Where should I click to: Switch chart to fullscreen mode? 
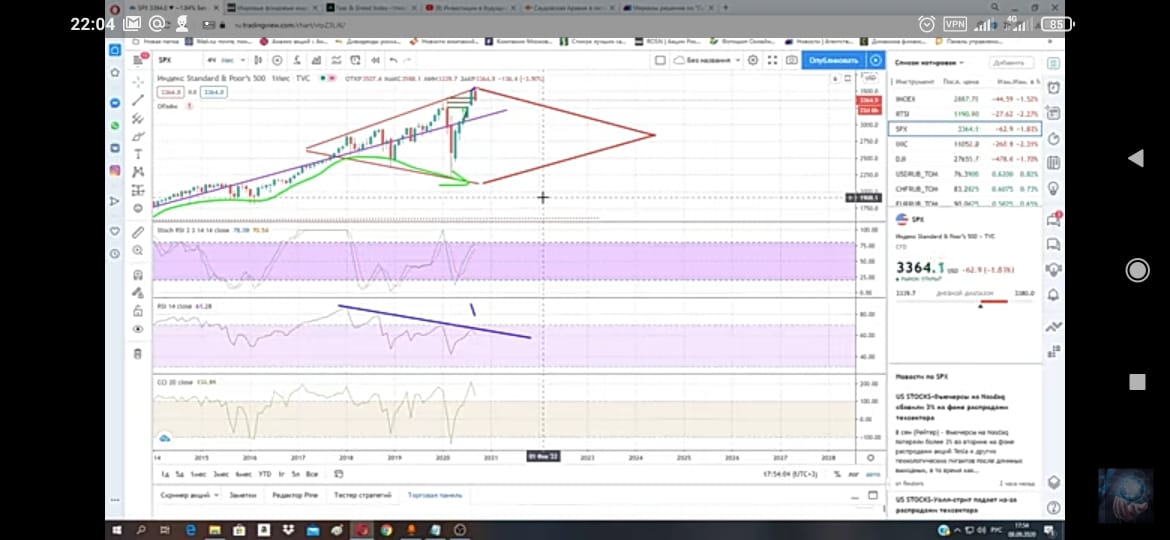pos(772,60)
